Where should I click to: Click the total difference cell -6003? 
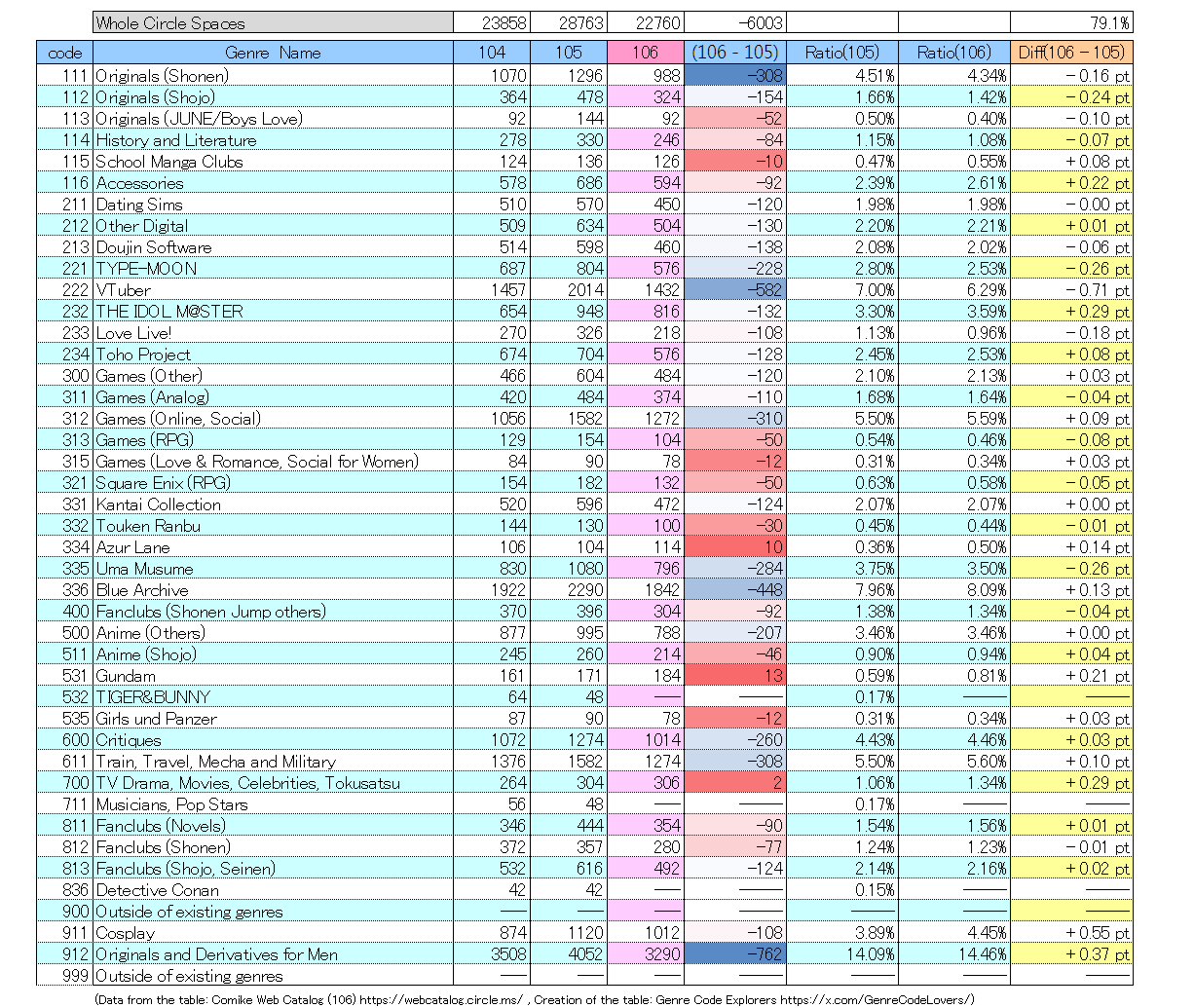point(734,22)
